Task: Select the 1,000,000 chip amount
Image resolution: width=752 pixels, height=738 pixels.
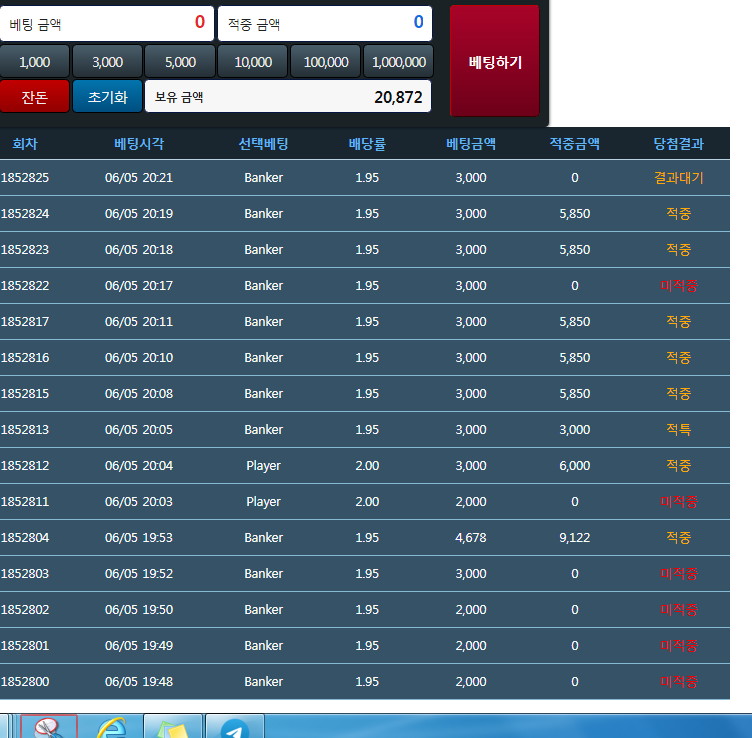Action: click(x=399, y=62)
